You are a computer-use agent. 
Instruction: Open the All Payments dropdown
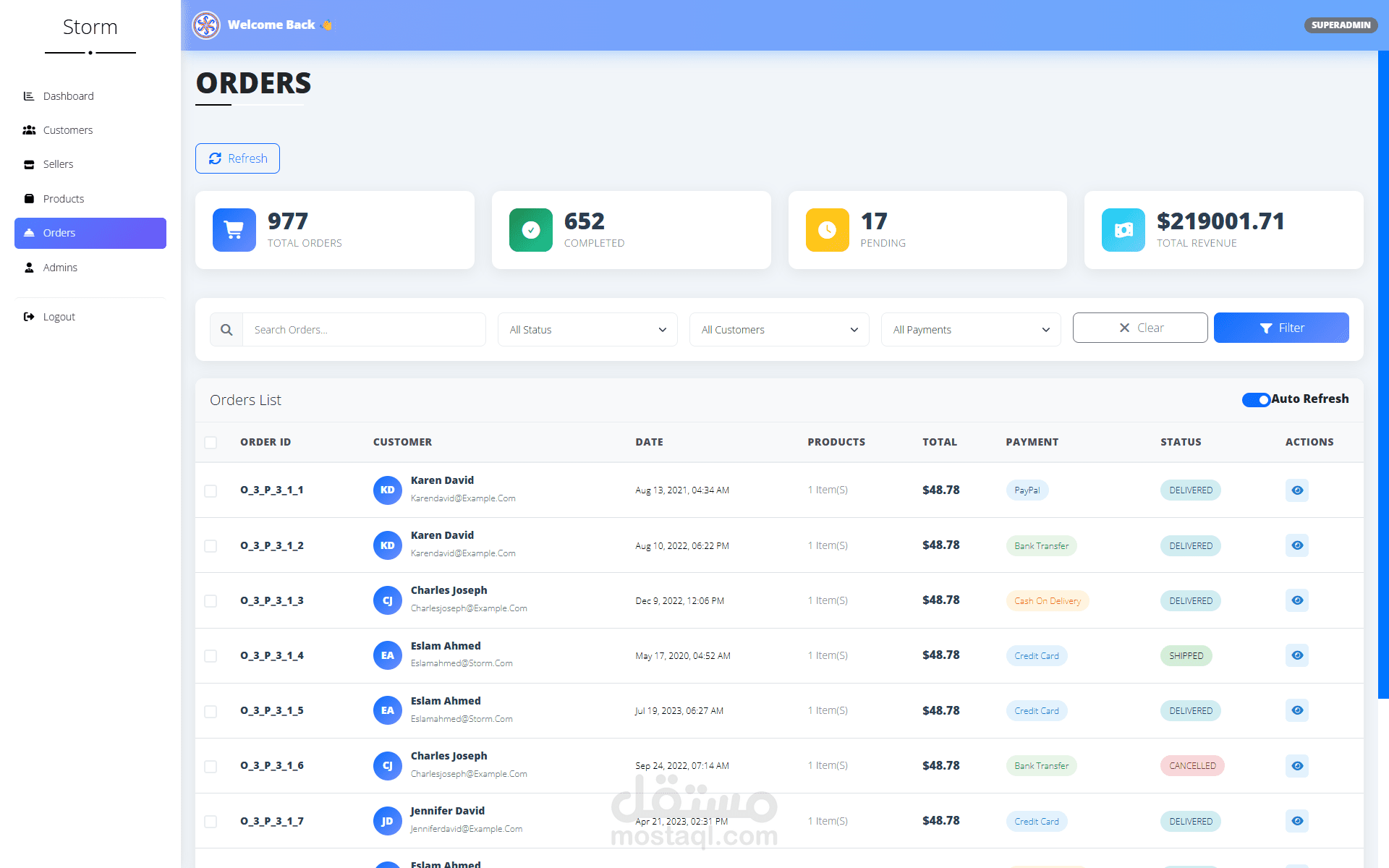coord(971,330)
